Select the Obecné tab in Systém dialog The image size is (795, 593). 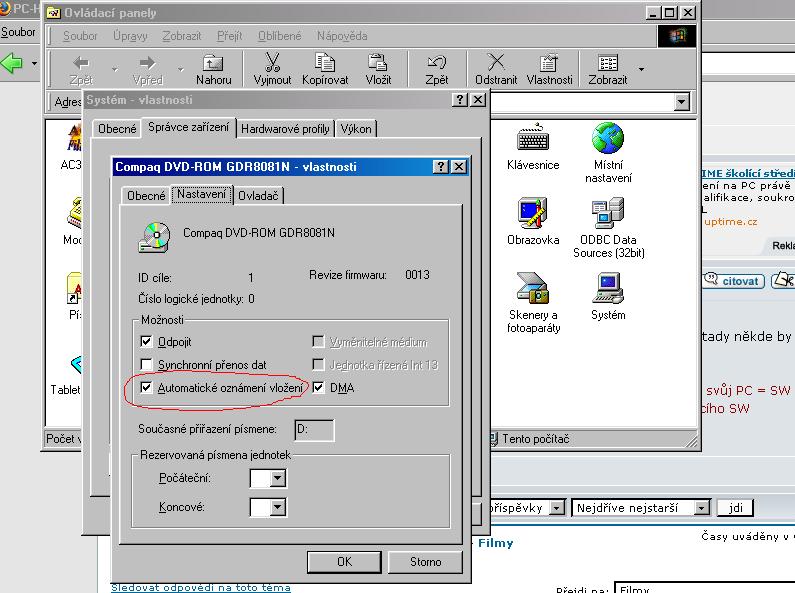[x=117, y=129]
